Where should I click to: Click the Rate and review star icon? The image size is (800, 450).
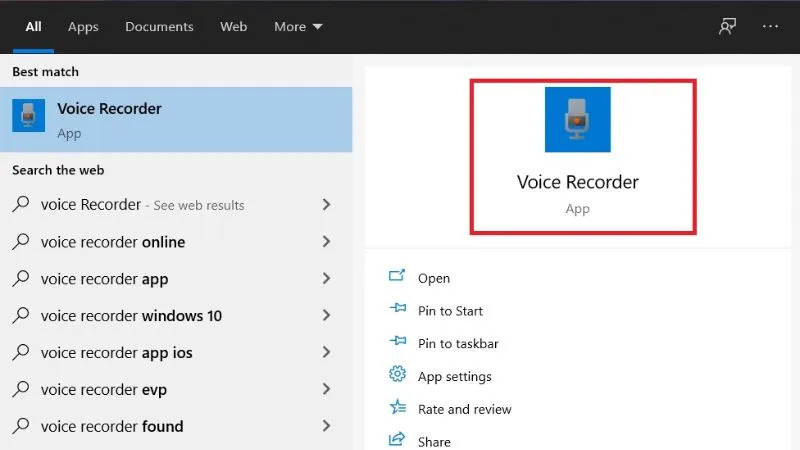[x=397, y=408]
